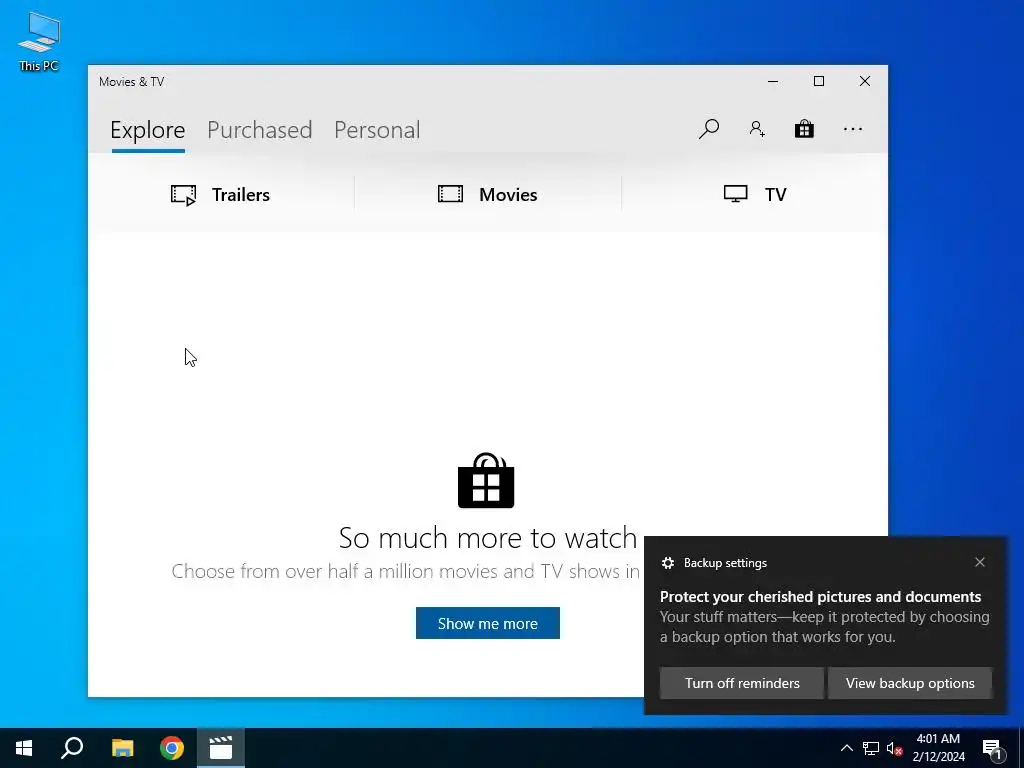This screenshot has width=1024, height=768.
Task: Open the three-dot more options menu
Action: [x=852, y=129]
